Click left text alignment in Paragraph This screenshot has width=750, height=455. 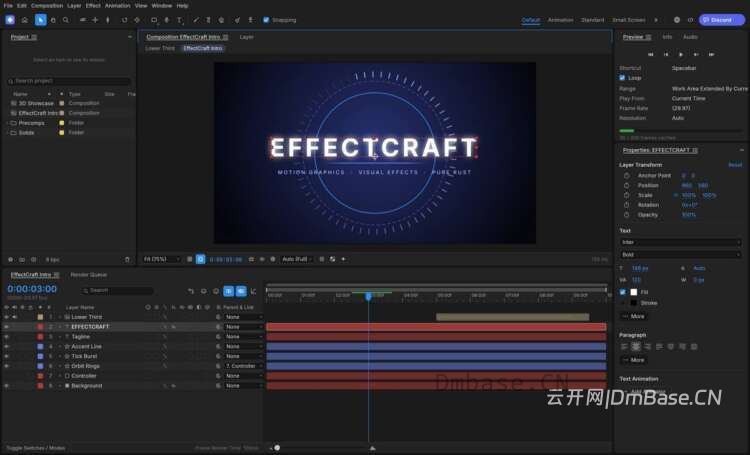pyautogui.click(x=624, y=346)
